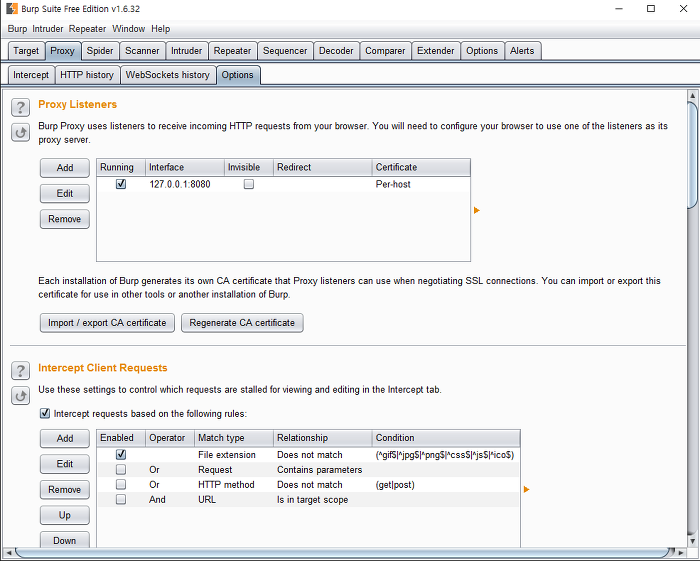The width and height of the screenshot is (700, 561).
Task: Expand the Proxy Listeners table orange arrow
Action: coord(477,210)
